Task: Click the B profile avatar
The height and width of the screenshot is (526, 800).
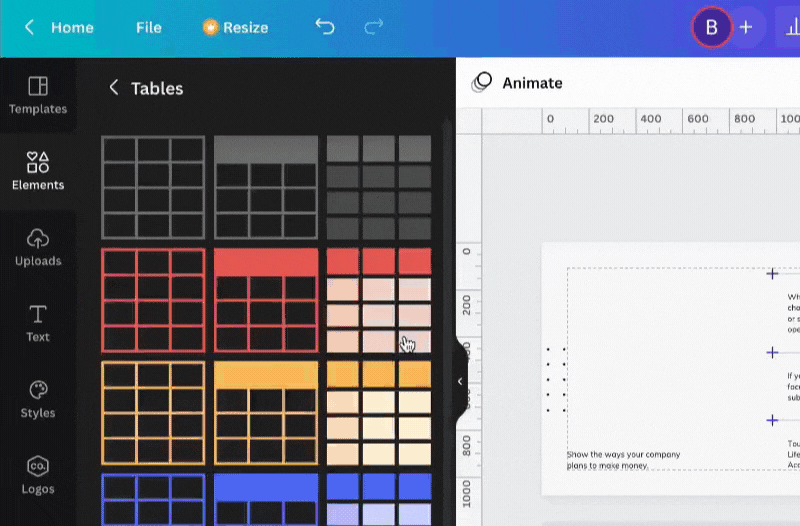Action: coord(711,27)
